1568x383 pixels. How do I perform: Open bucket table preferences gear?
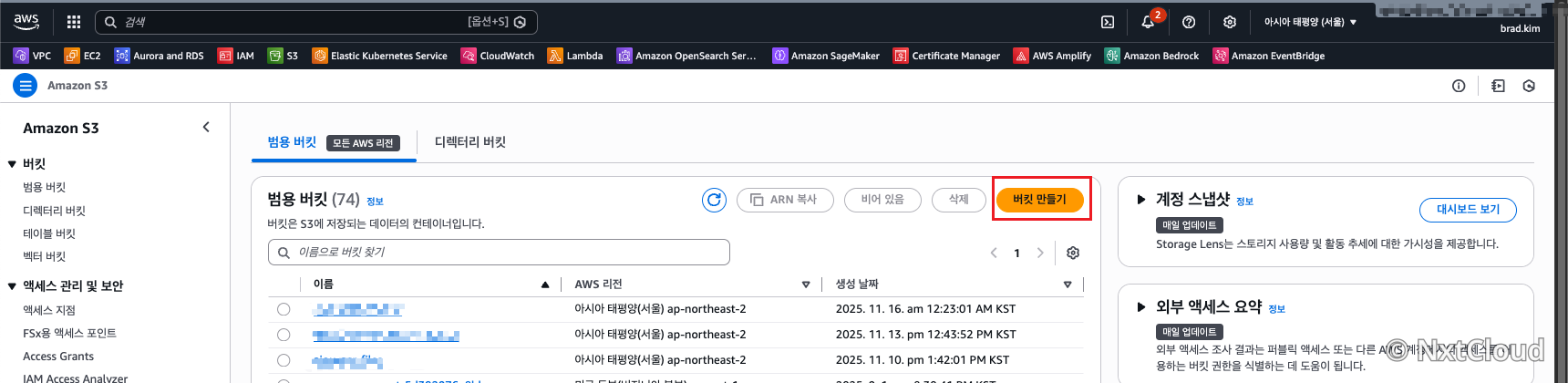(x=1073, y=253)
